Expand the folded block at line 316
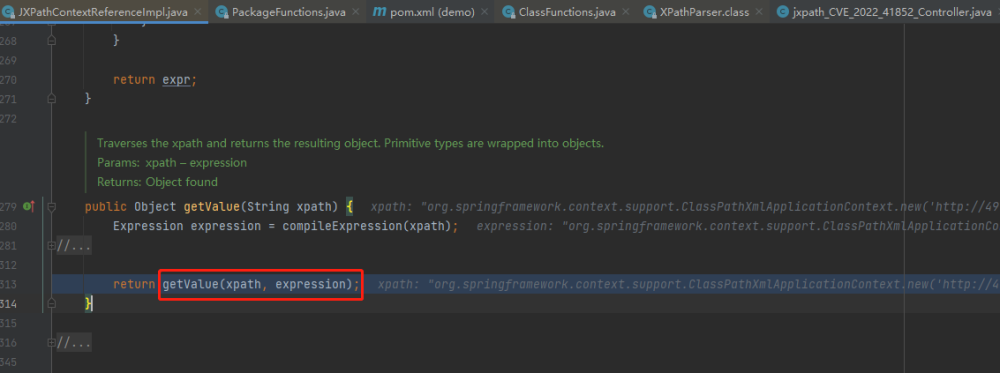1000x373 pixels. (52, 343)
